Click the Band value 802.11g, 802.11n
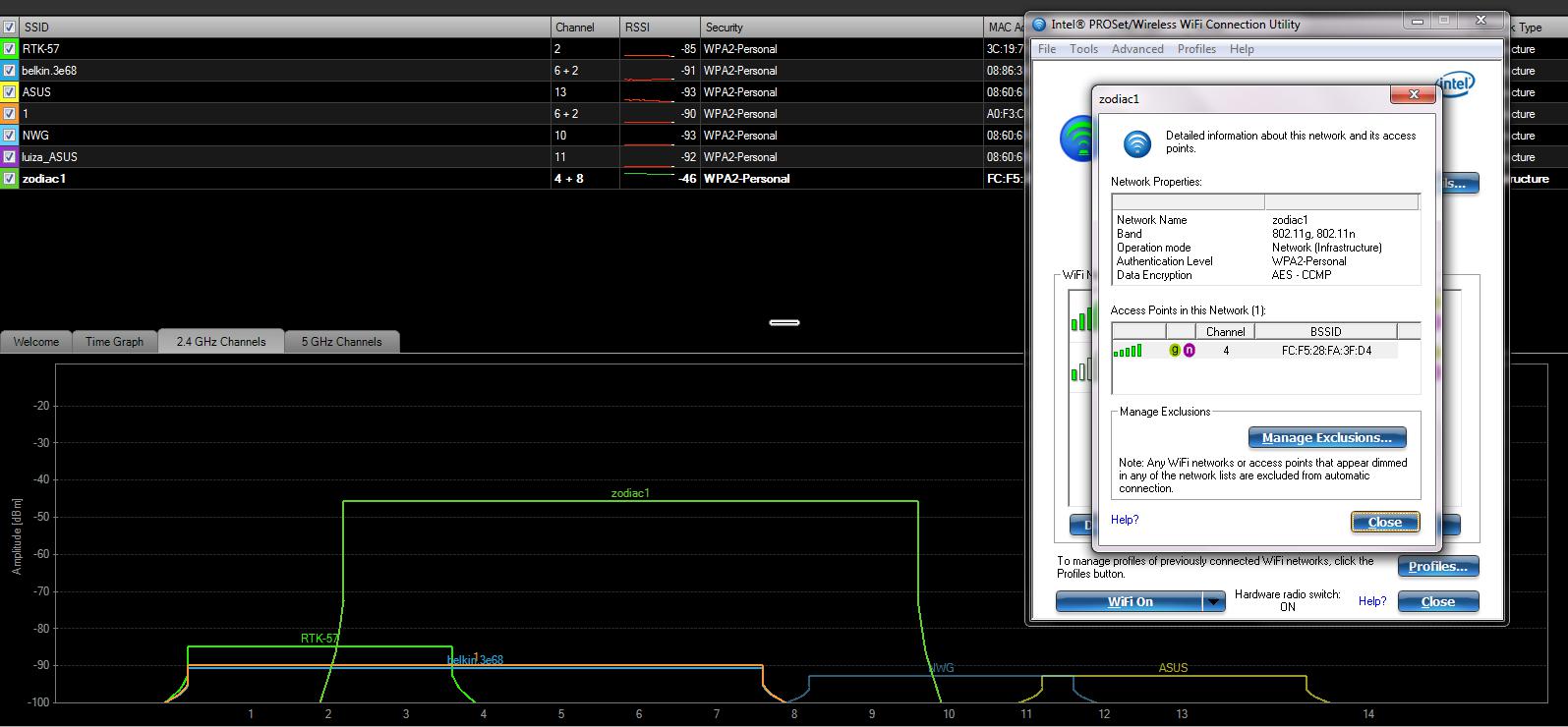This screenshot has height=727, width=1568. coord(1313,234)
